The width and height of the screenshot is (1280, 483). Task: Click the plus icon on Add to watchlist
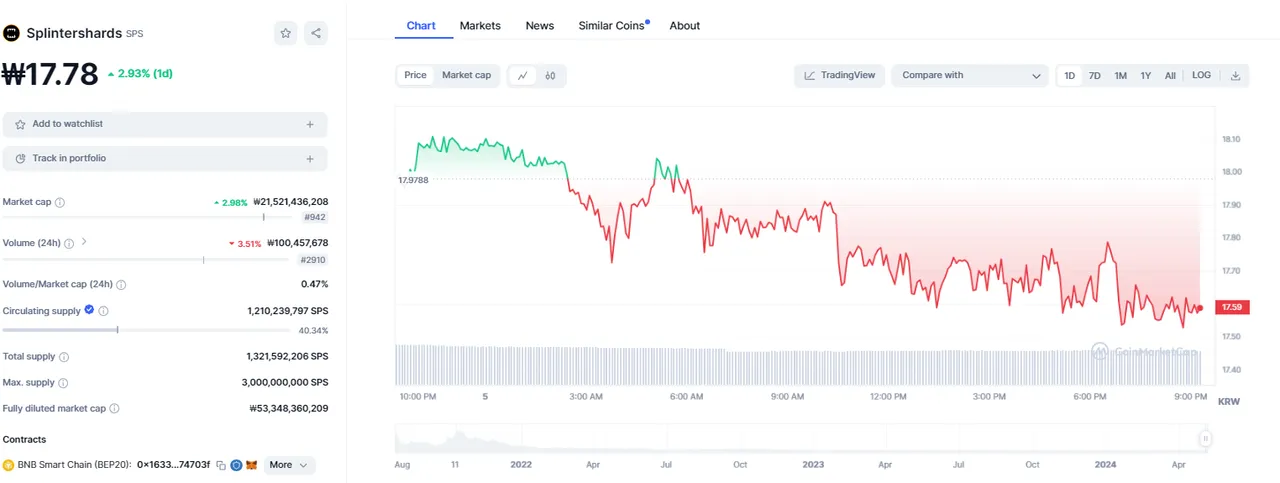coord(310,125)
